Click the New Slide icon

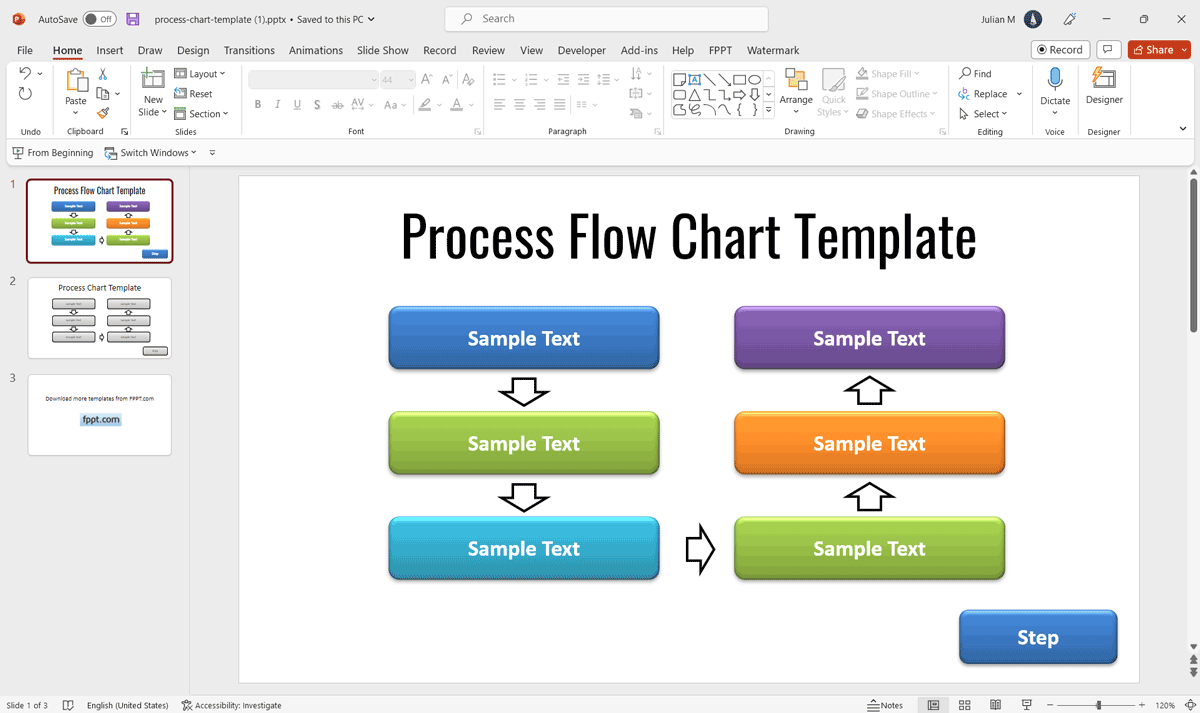coord(153,80)
